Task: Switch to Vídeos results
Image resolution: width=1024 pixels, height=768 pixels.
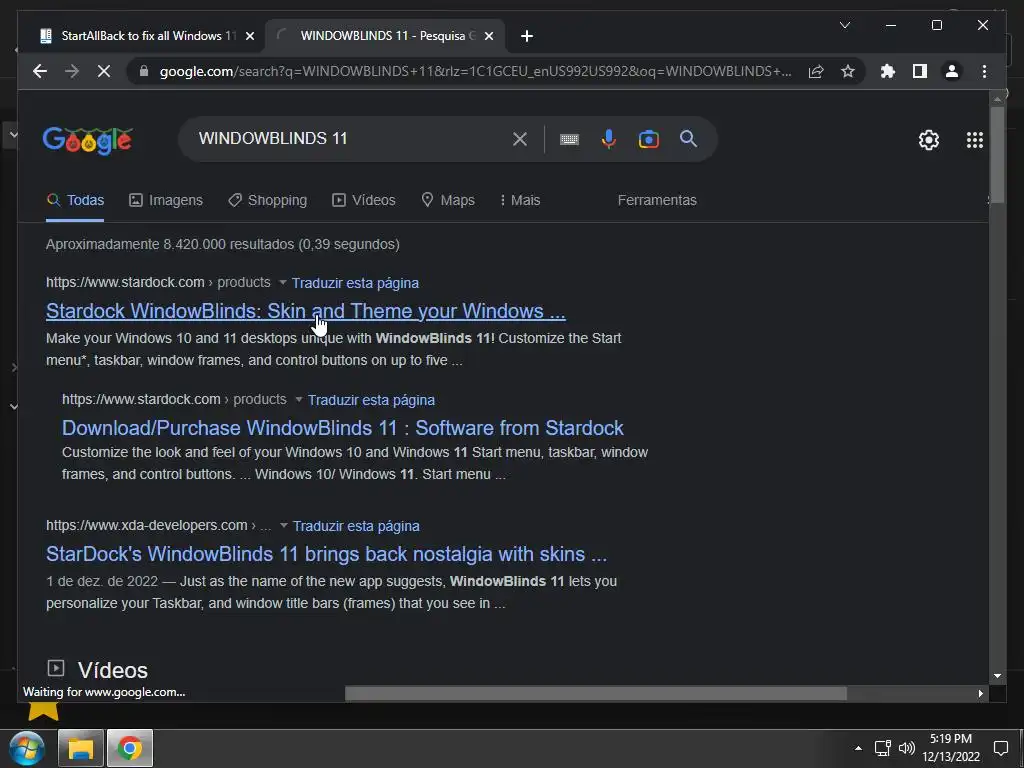Action: 364,200
